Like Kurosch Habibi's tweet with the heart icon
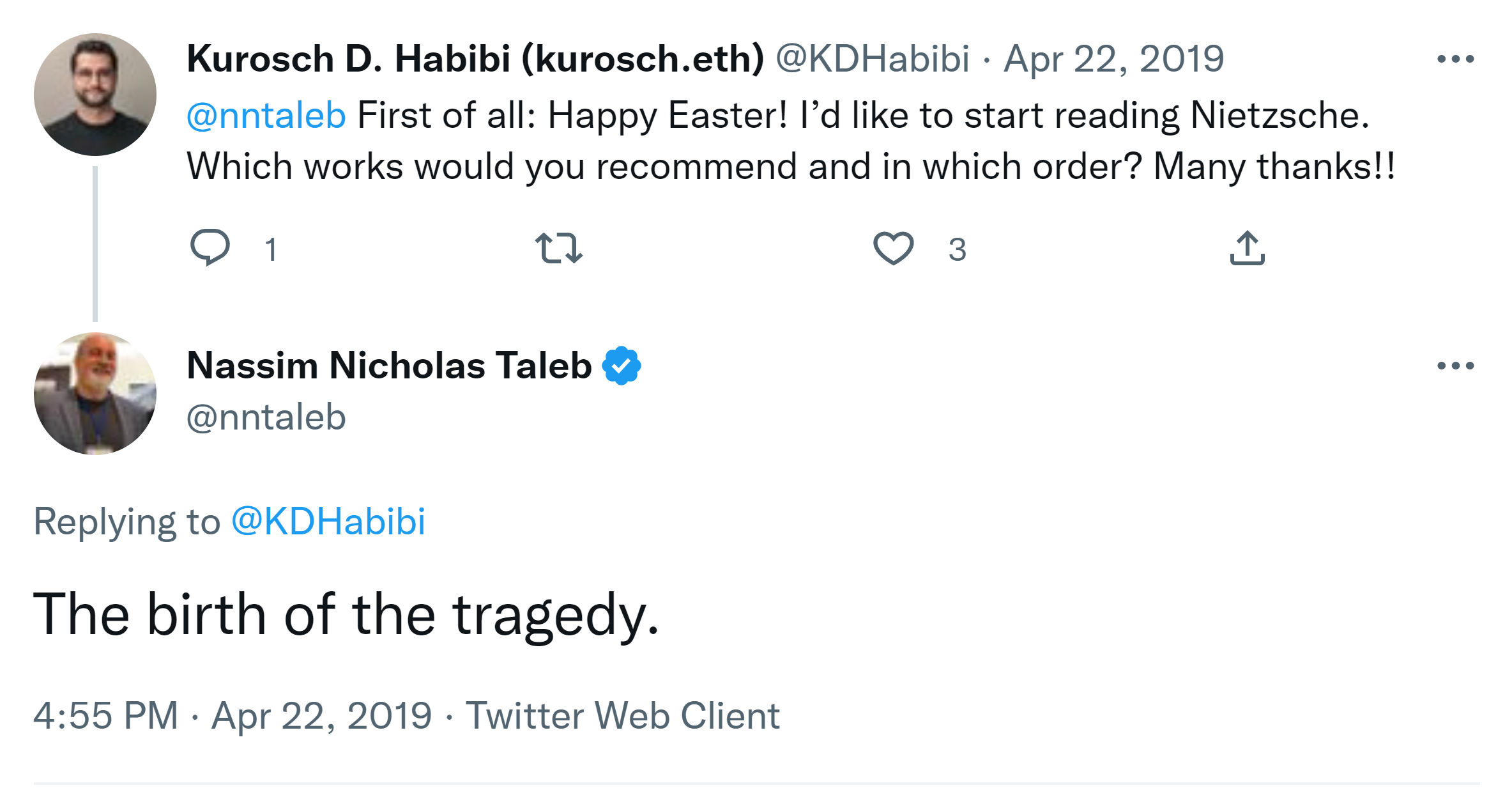Screen dimensions: 1512x806 click(893, 248)
